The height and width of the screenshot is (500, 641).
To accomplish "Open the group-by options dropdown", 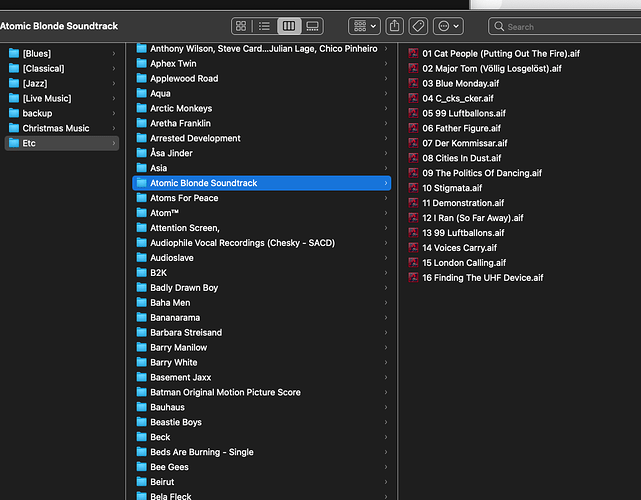I will point(364,26).
